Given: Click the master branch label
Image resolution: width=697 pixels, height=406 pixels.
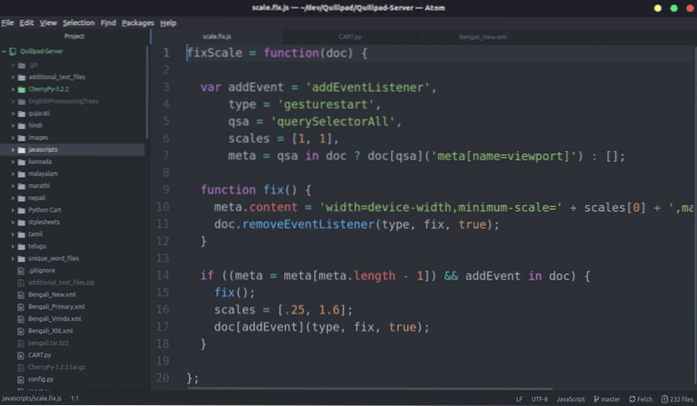Looking at the screenshot, I should tap(610, 399).
